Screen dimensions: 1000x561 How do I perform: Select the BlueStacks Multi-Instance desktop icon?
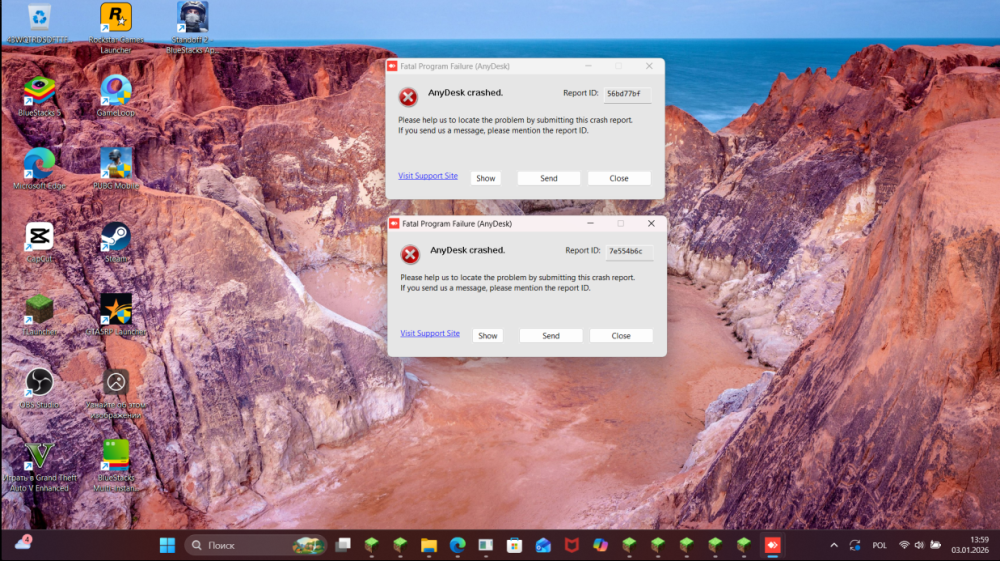click(115, 466)
